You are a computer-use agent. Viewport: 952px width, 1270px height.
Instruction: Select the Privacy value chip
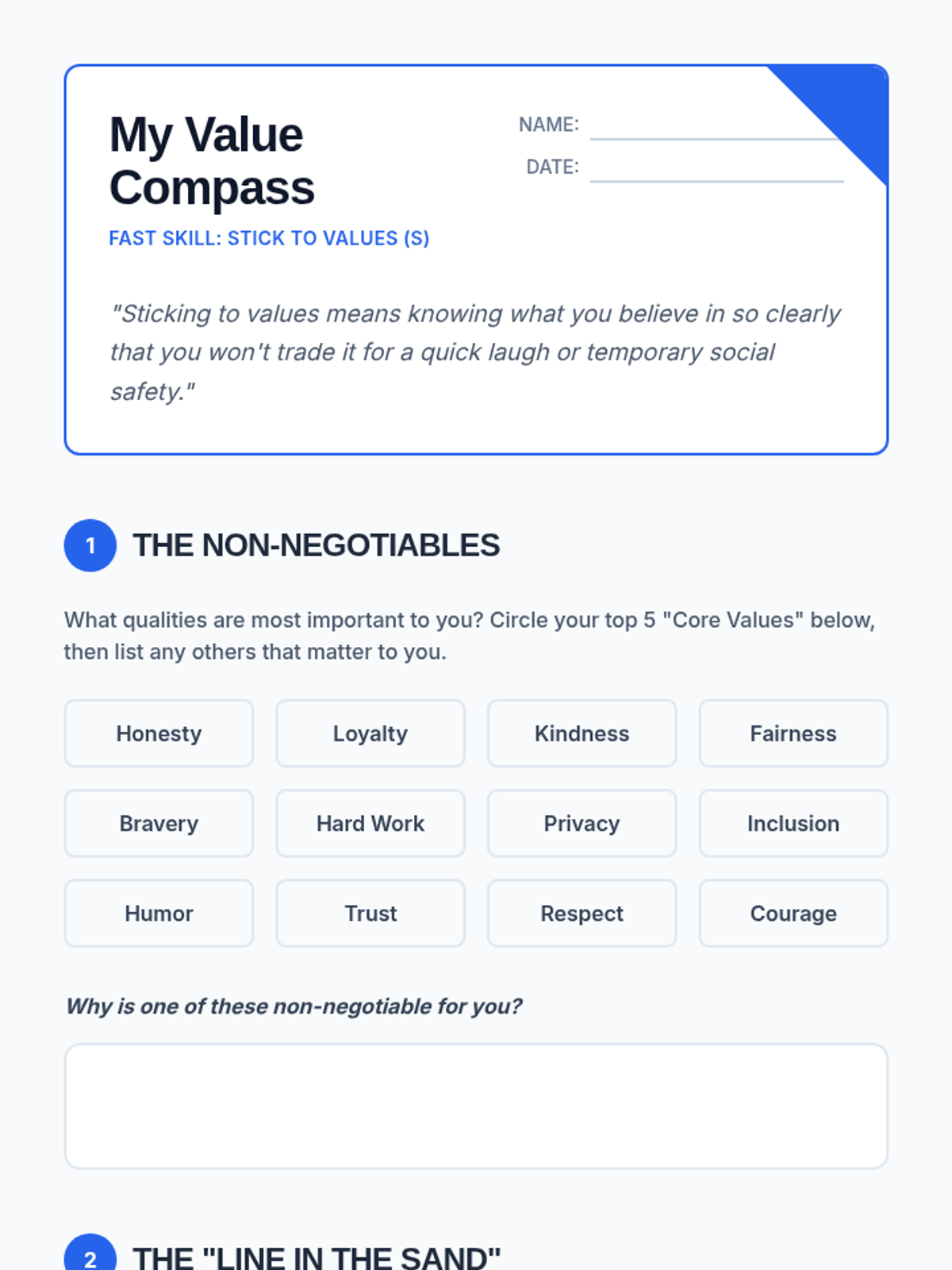(x=582, y=823)
